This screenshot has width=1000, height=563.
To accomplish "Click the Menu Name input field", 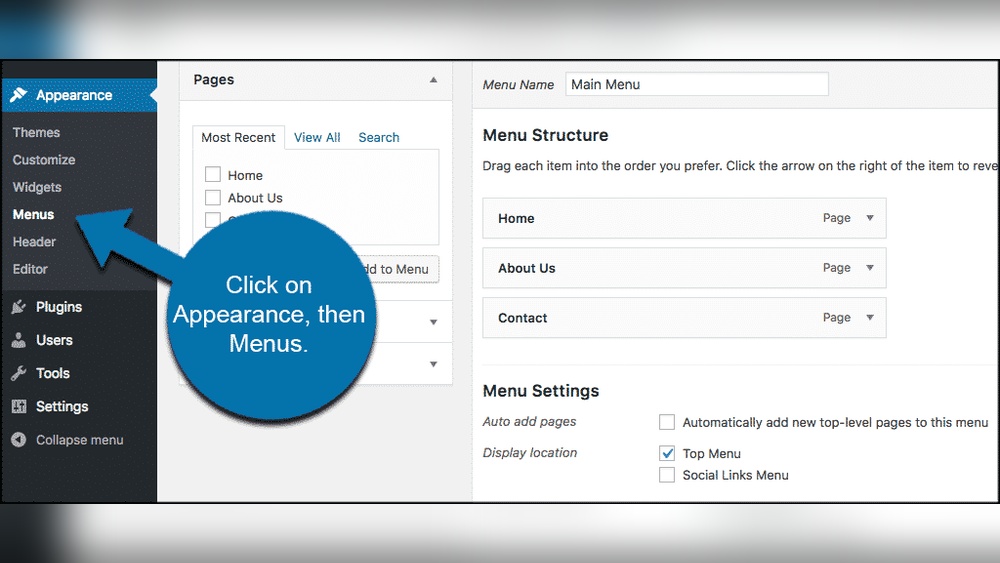I will [x=696, y=84].
